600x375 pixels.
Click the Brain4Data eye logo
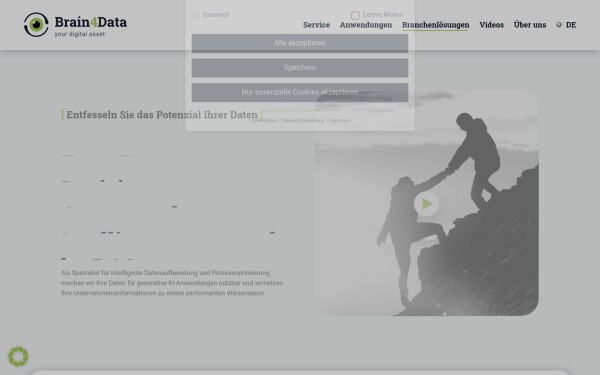tap(36, 25)
